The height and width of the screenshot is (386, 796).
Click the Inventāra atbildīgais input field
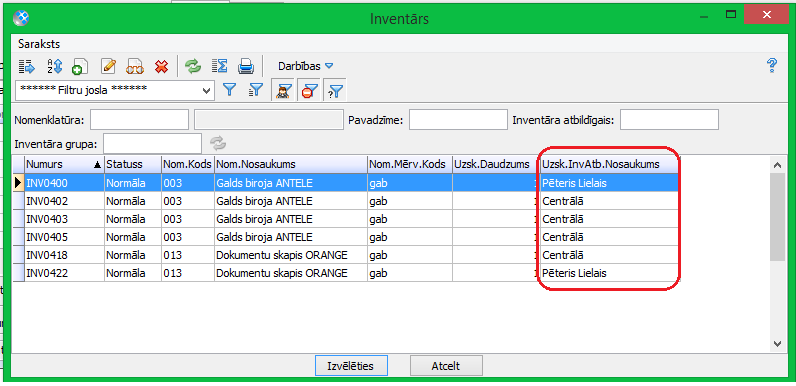669,120
